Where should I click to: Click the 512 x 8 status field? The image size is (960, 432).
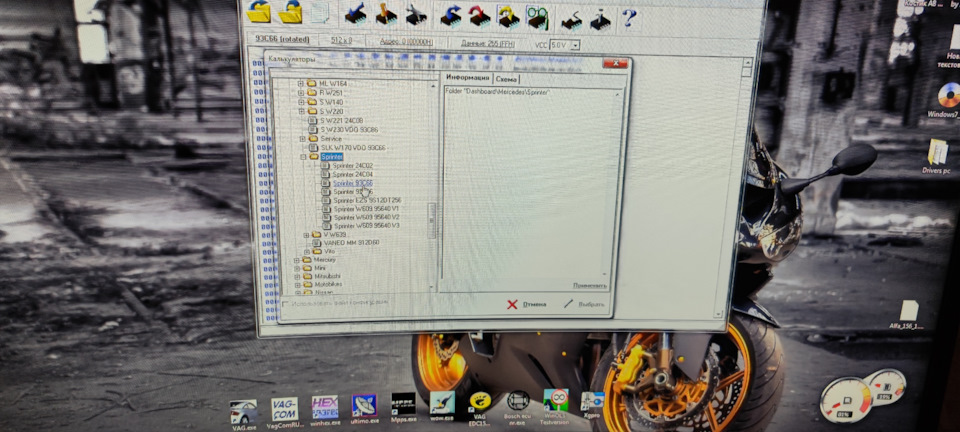[341, 42]
